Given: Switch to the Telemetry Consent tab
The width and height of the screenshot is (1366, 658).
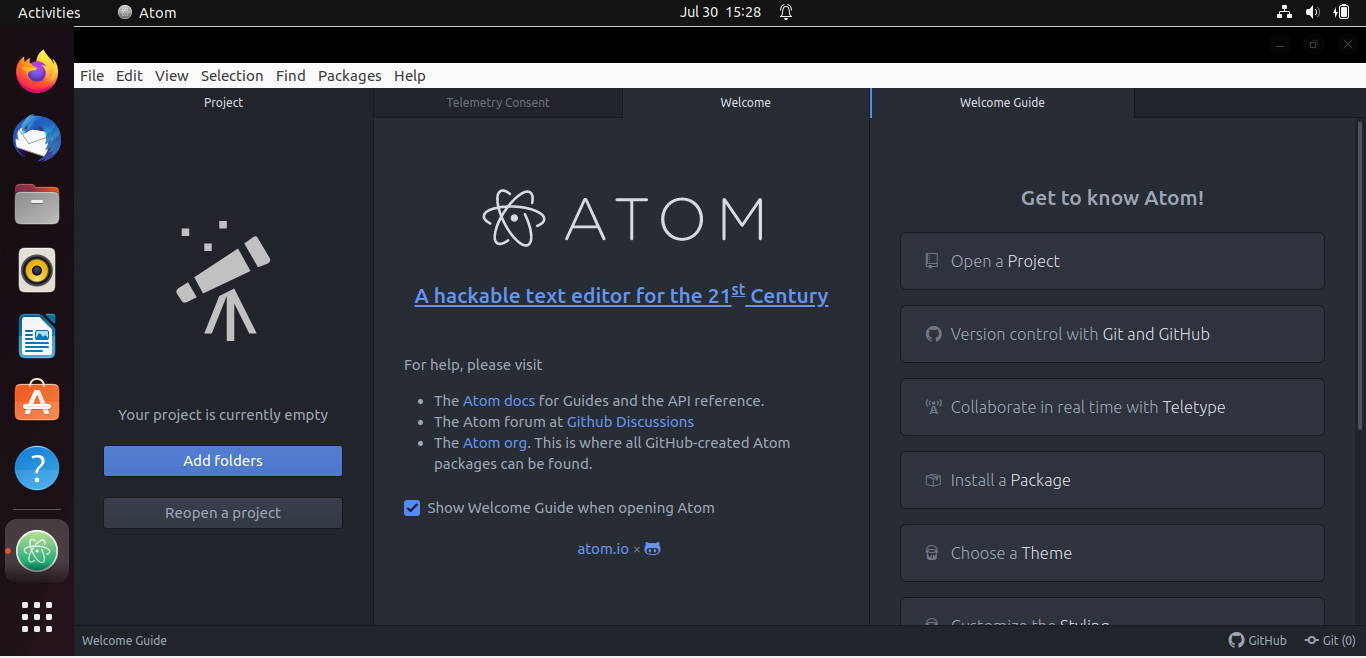Looking at the screenshot, I should tap(498, 103).
